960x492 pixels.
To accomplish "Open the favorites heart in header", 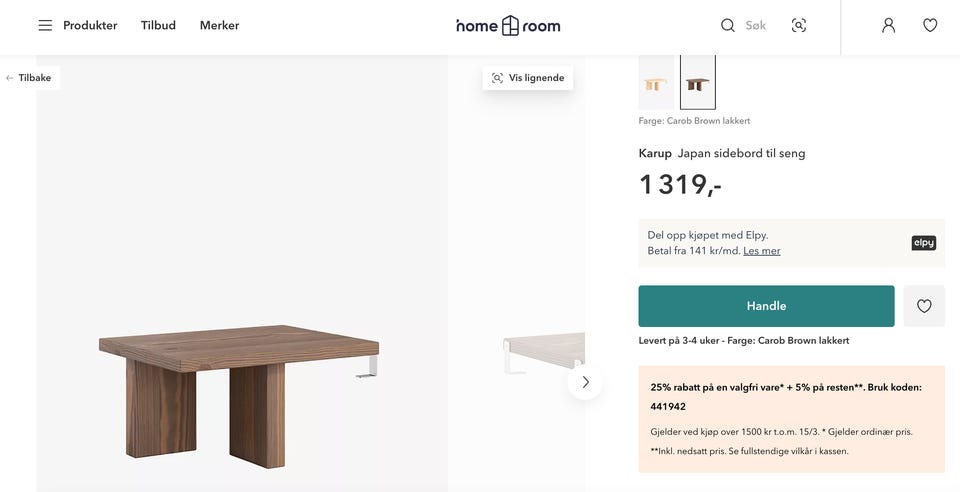I will pyautogui.click(x=930, y=25).
